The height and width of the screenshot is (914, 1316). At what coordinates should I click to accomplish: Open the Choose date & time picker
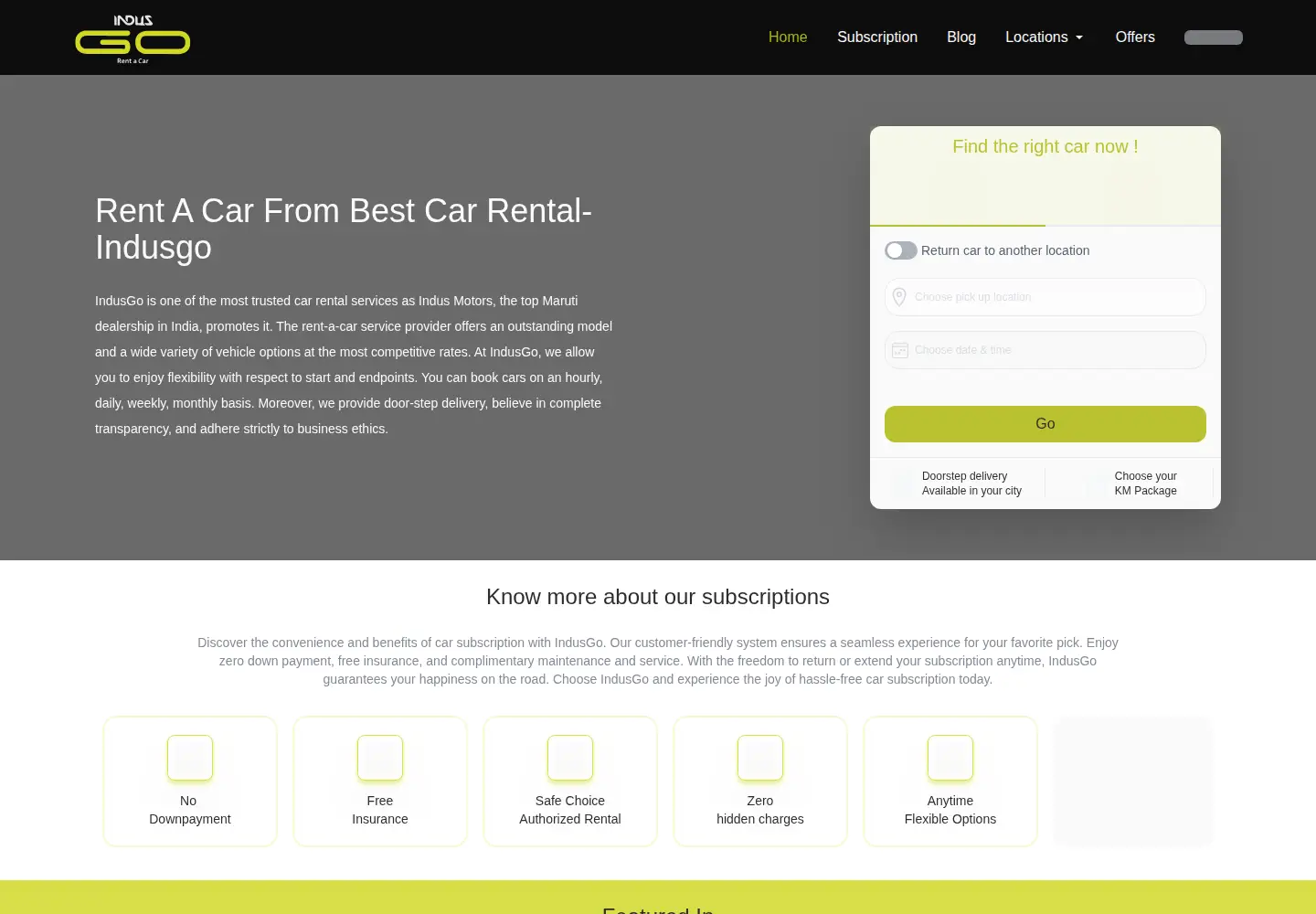click(1045, 350)
